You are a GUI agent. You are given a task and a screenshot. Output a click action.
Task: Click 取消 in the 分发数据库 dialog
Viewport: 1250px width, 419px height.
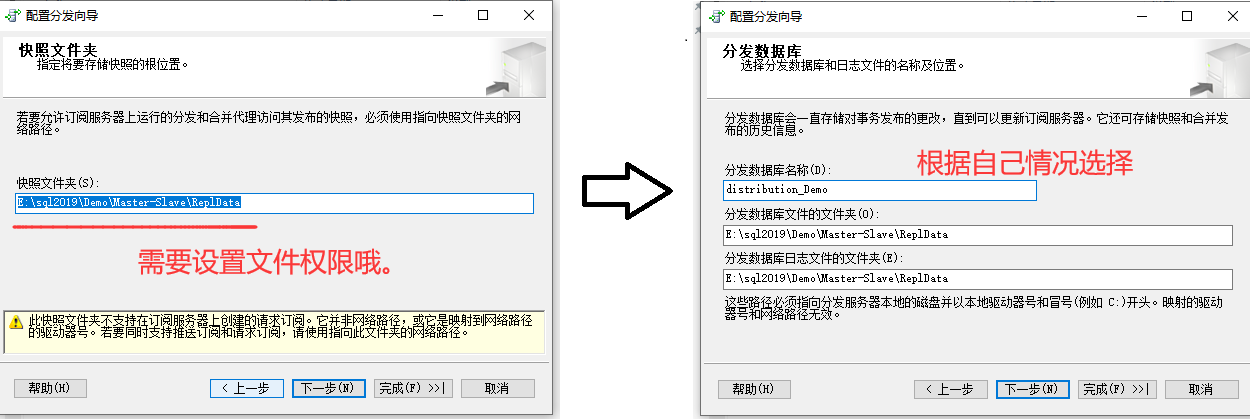point(1201,389)
